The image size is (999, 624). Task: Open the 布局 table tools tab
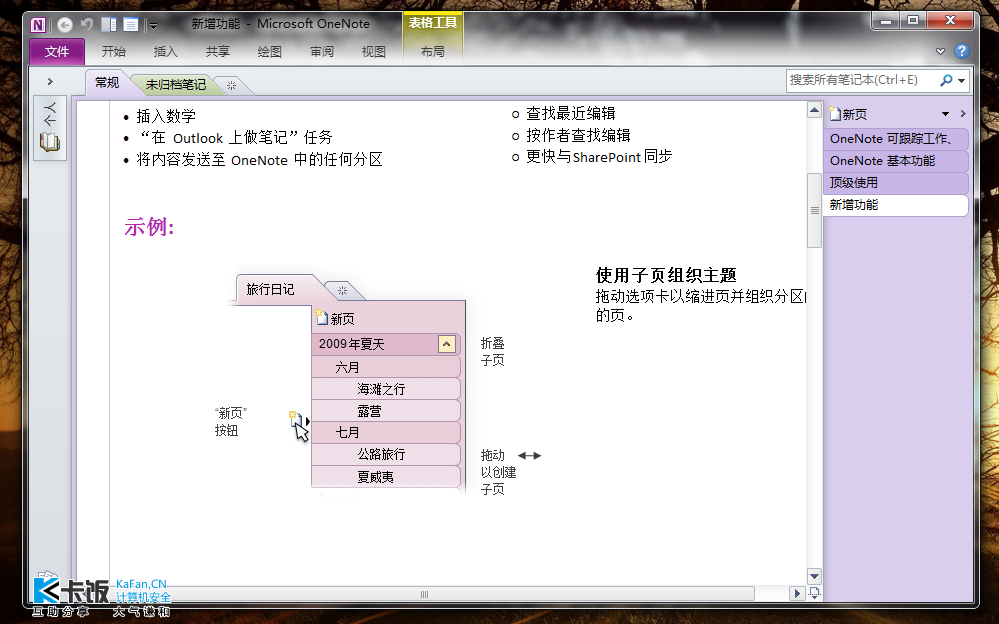433,52
